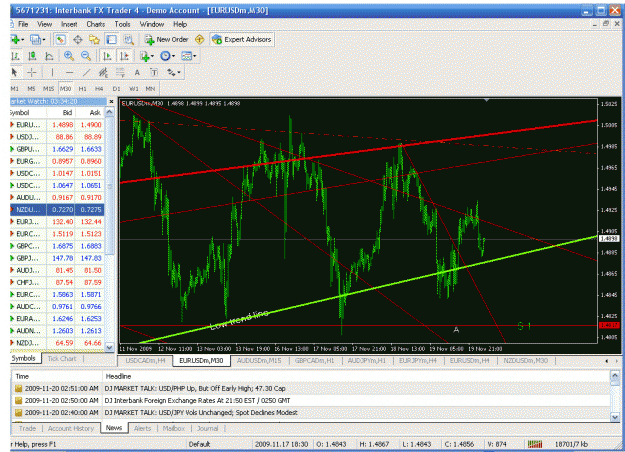Screen dimensions: 625x452
Task: Toggle chart auto scroll
Action: coord(107,56)
